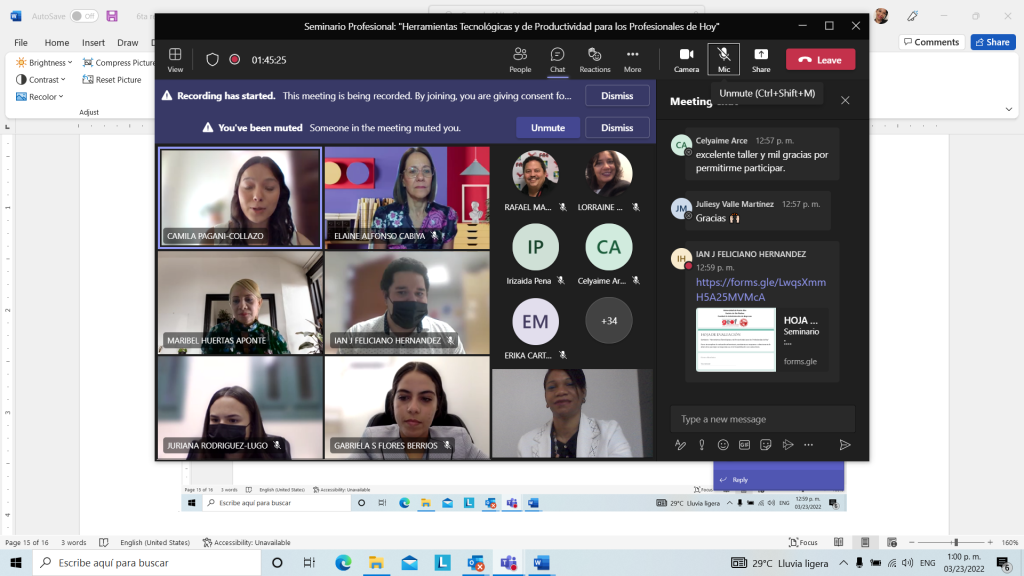Click the zoom in plus button
The width and height of the screenshot is (1024, 576).
[990, 542]
